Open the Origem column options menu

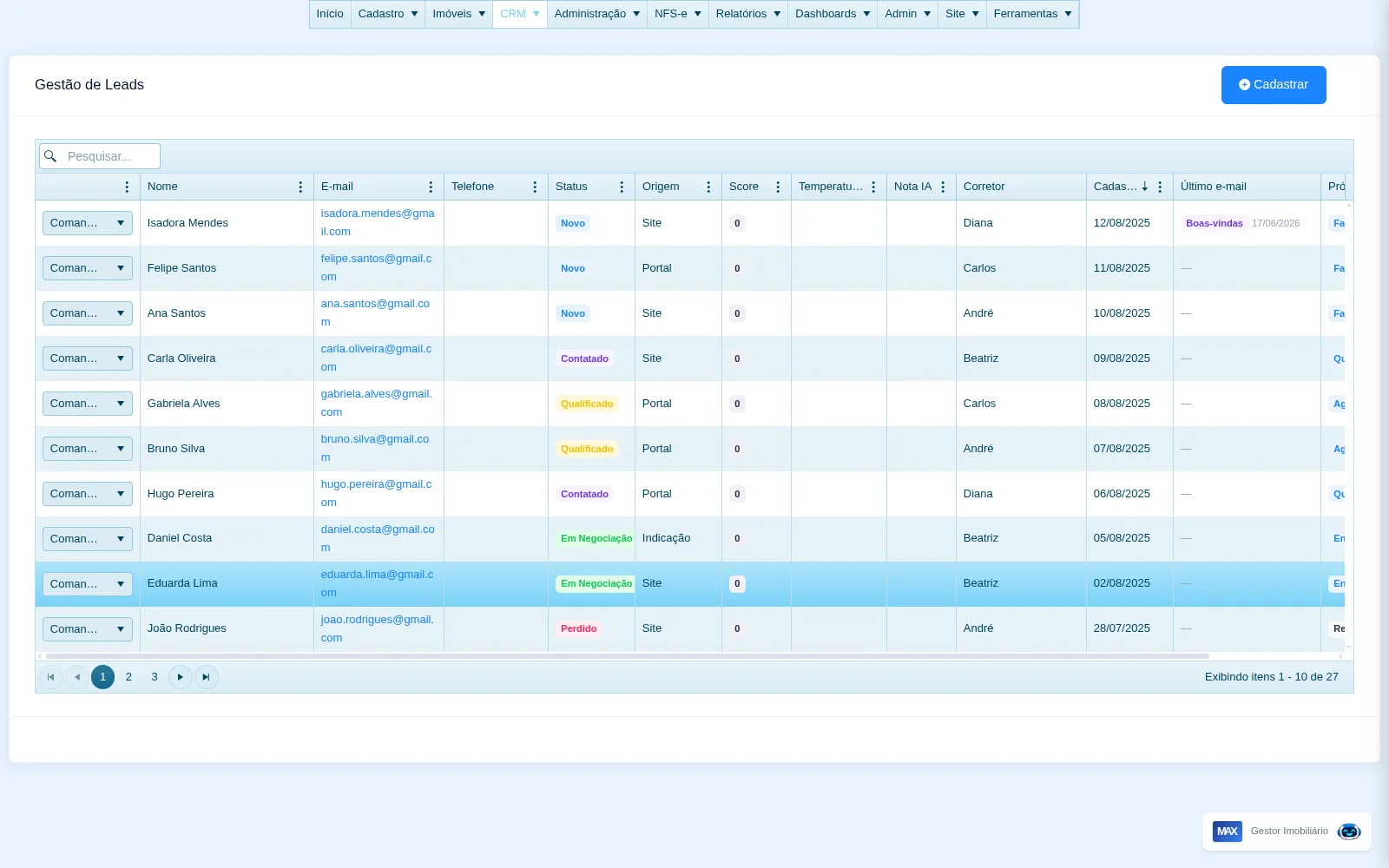pos(708,187)
